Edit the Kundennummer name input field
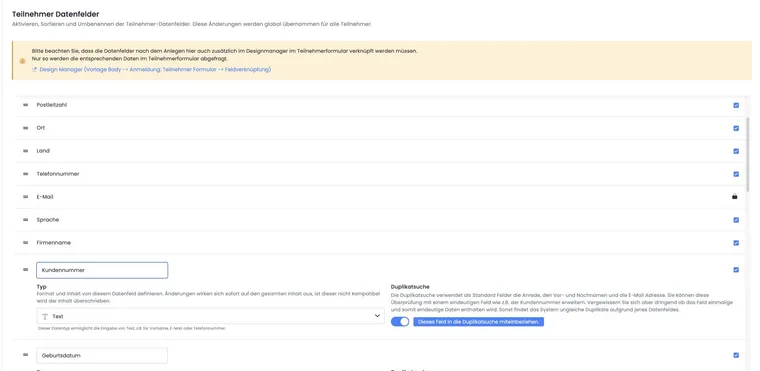The width and height of the screenshot is (760, 371). point(102,270)
